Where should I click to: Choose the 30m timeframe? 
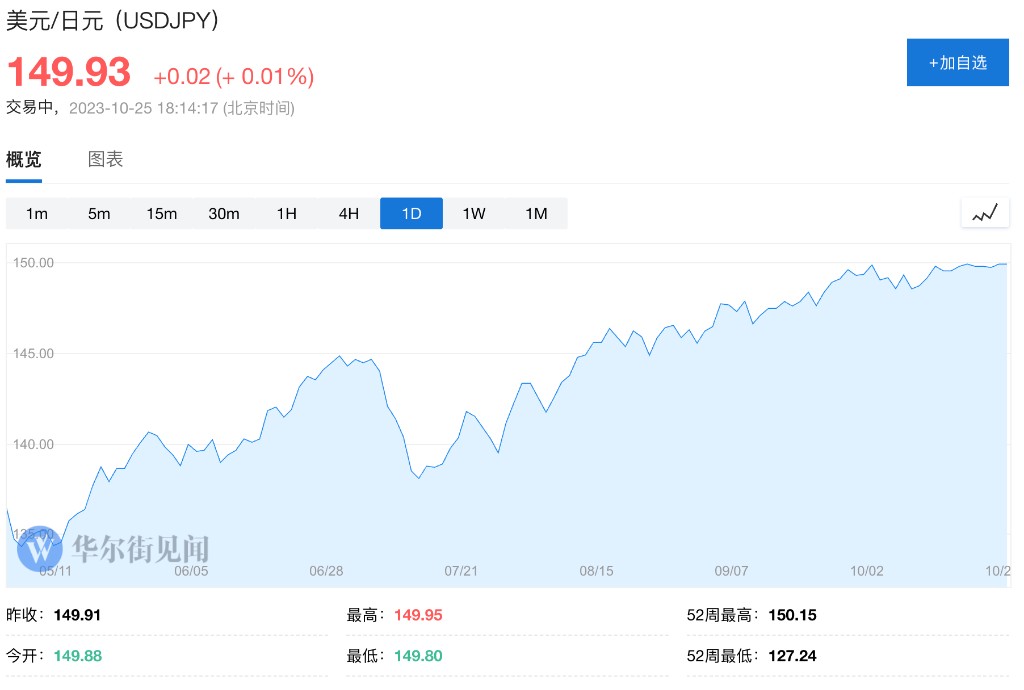[224, 213]
